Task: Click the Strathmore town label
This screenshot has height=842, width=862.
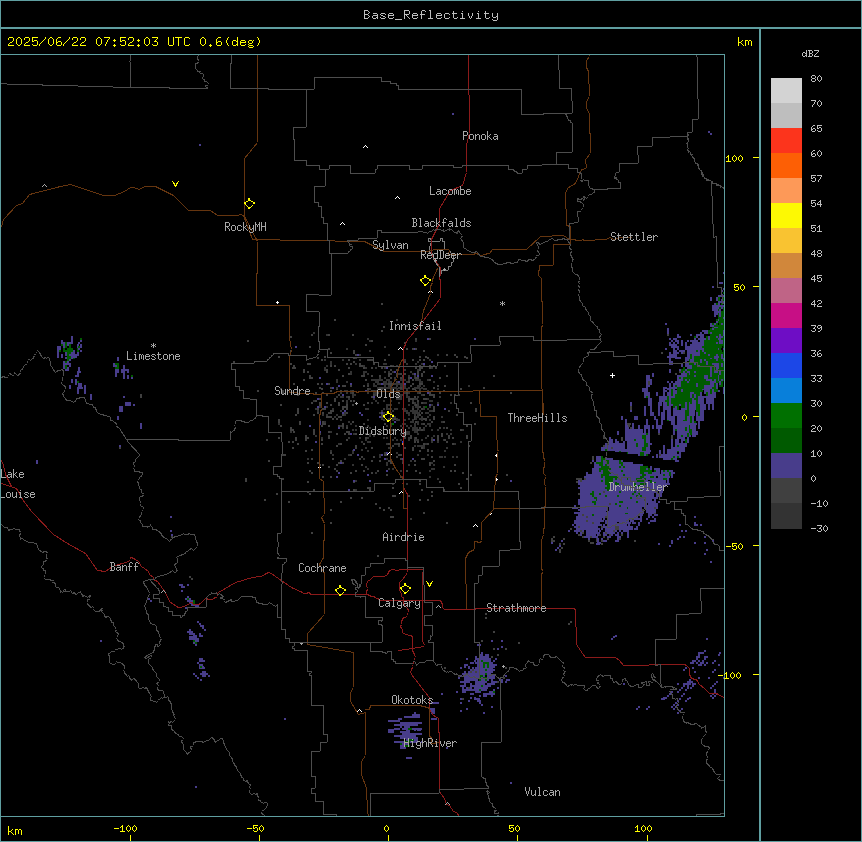Action: click(x=516, y=608)
